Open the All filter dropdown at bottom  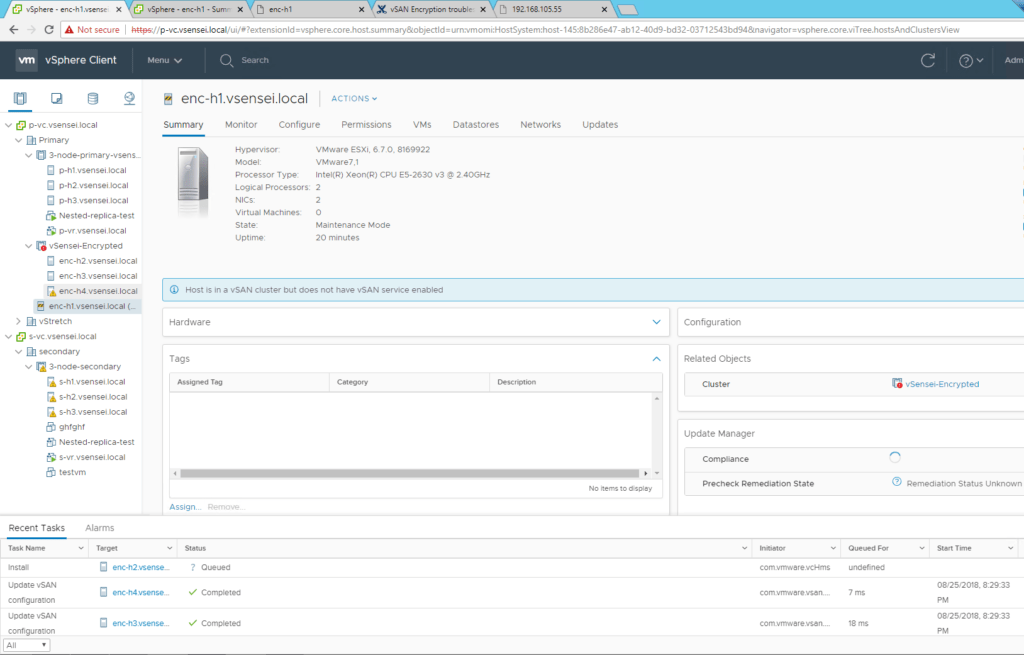[x=26, y=645]
